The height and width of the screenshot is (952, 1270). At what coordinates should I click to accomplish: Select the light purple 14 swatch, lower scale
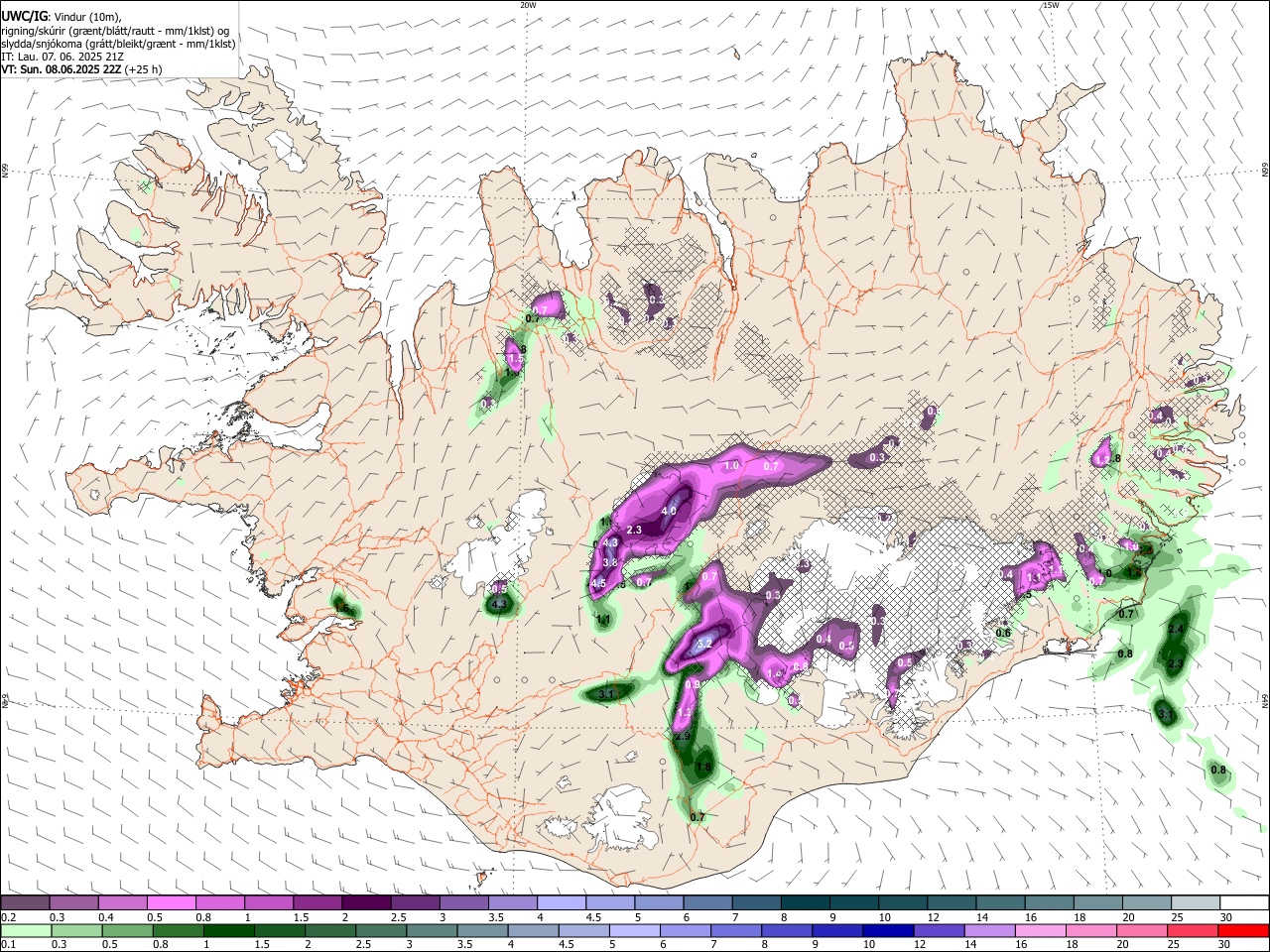(x=989, y=930)
